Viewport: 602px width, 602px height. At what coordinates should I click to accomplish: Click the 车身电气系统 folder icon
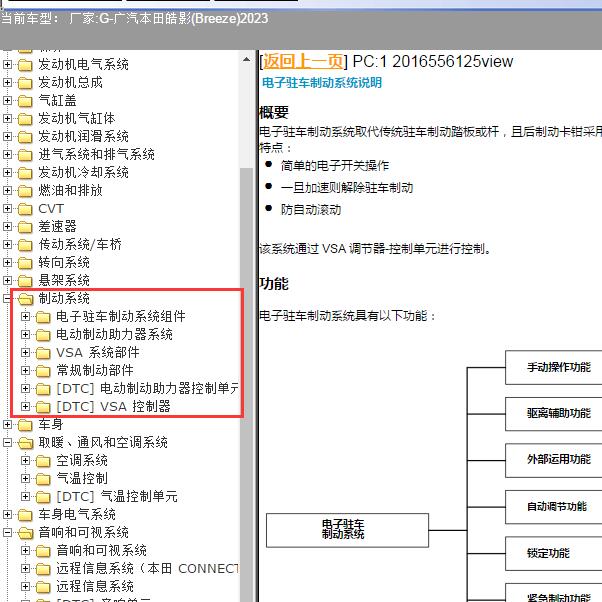(x=25, y=515)
